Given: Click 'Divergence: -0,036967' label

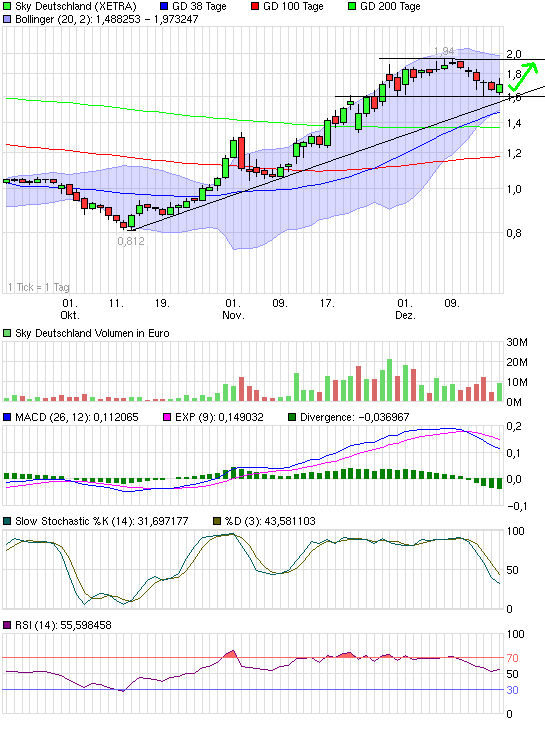Looking at the screenshot, I should tap(355, 417).
